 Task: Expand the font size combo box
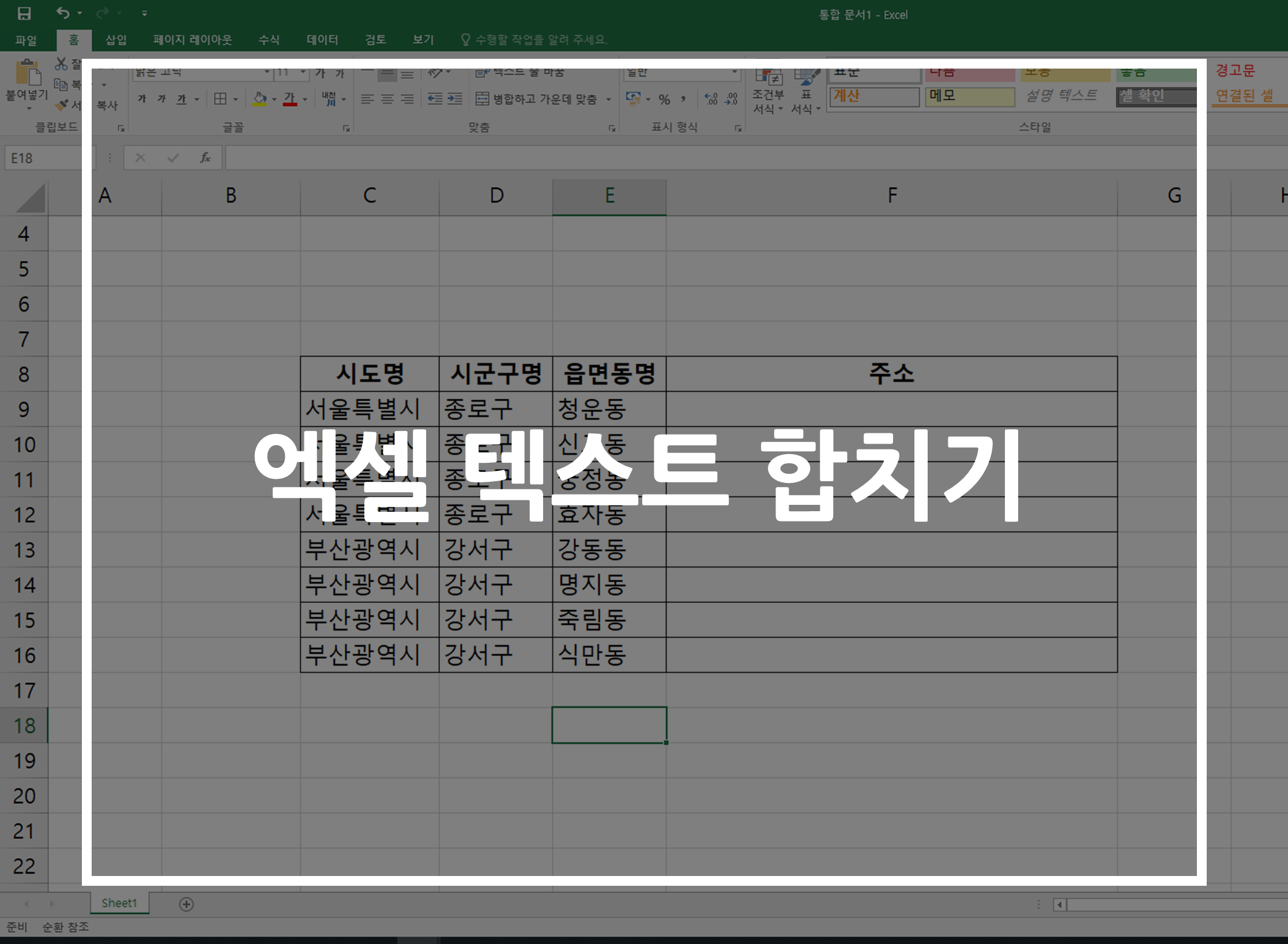303,73
